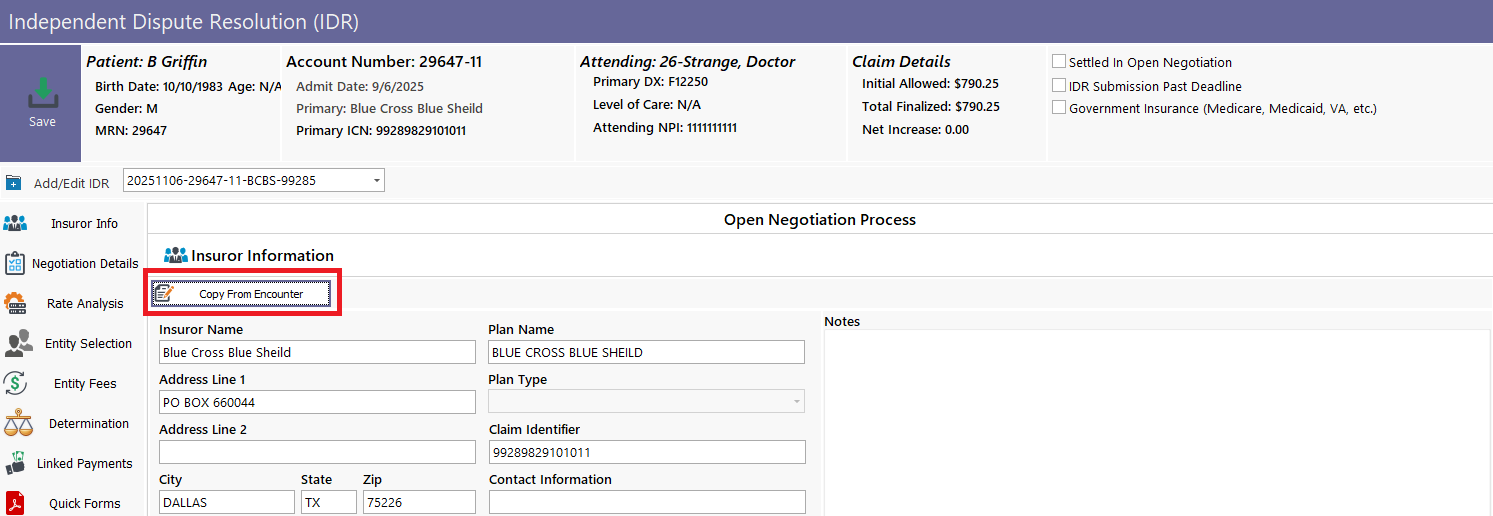Click the Insuror Name text field
Viewport: 1493px width, 516px height.
point(317,352)
